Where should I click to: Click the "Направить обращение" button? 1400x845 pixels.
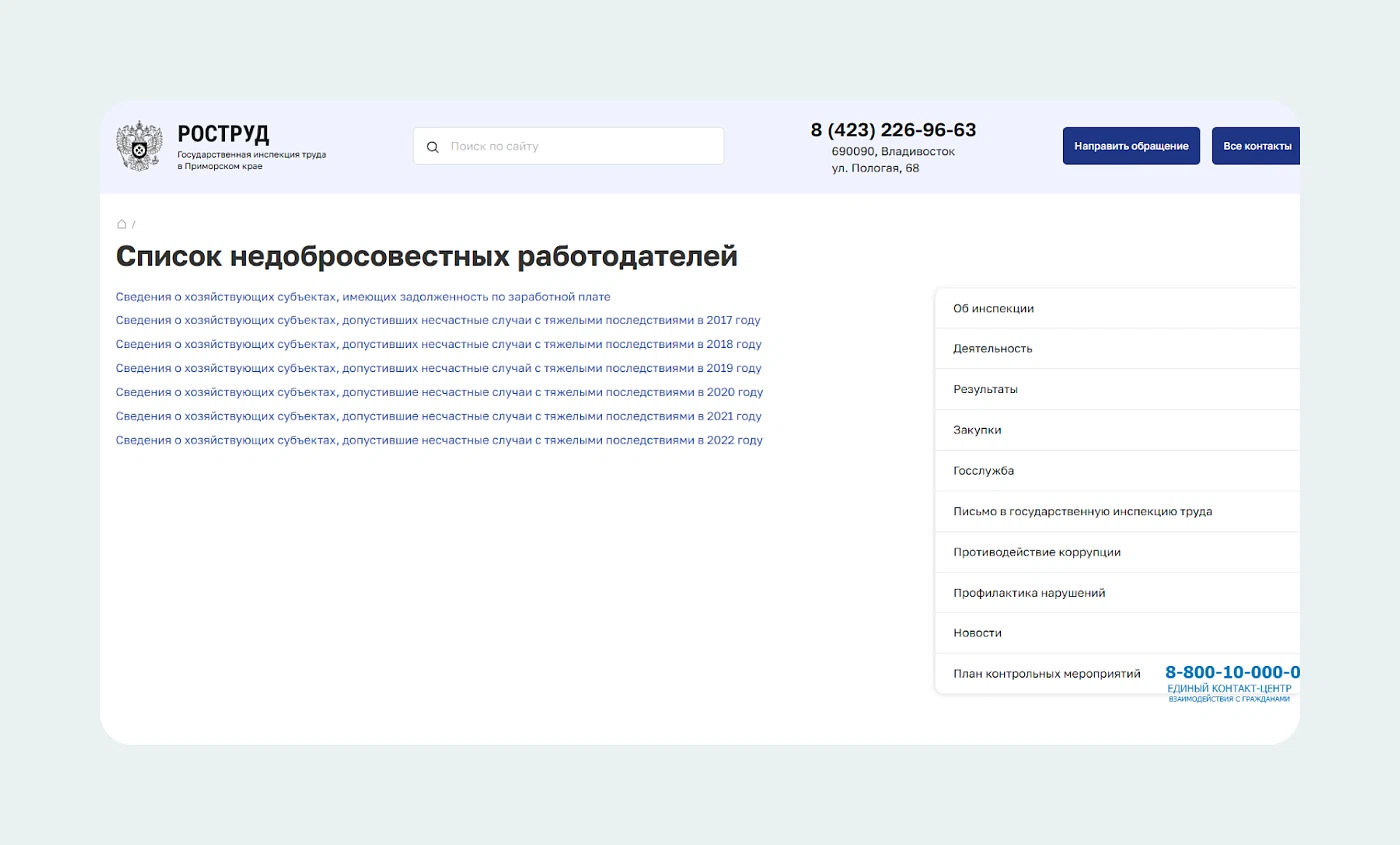(1131, 145)
